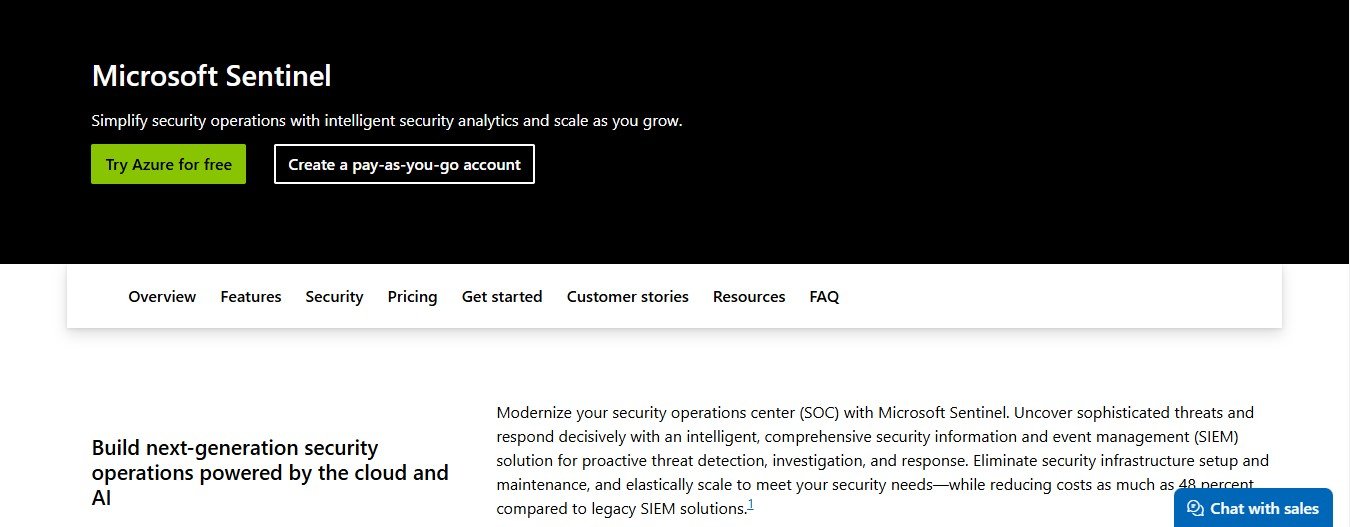Jump to the Get started section

(502, 297)
